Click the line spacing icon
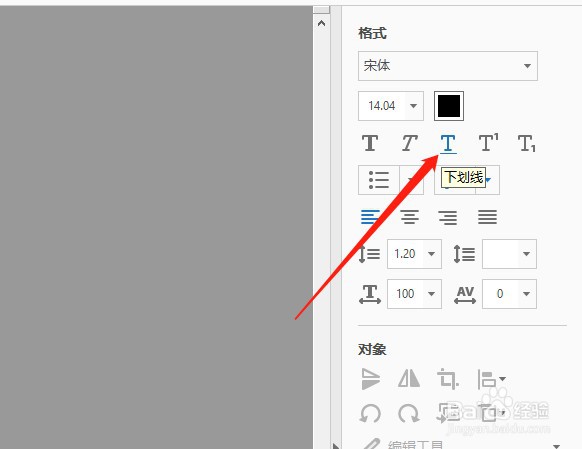 point(369,254)
